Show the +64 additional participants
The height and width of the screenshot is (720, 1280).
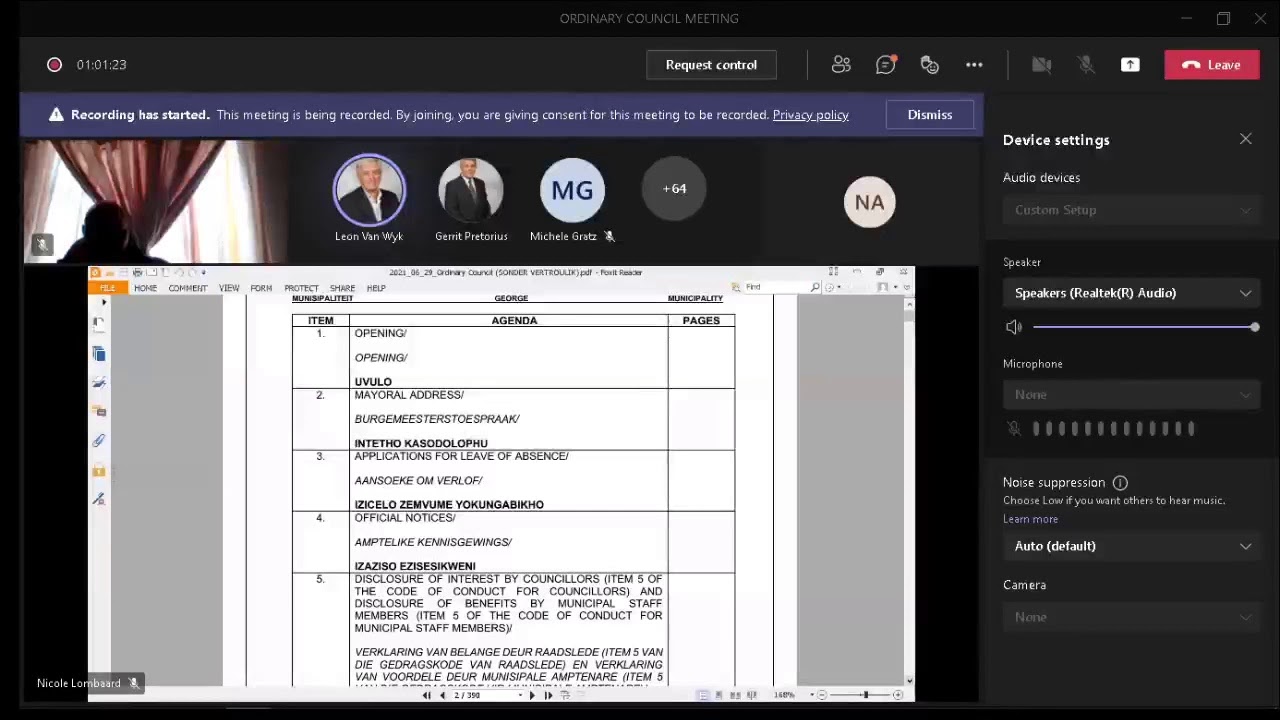tap(674, 188)
